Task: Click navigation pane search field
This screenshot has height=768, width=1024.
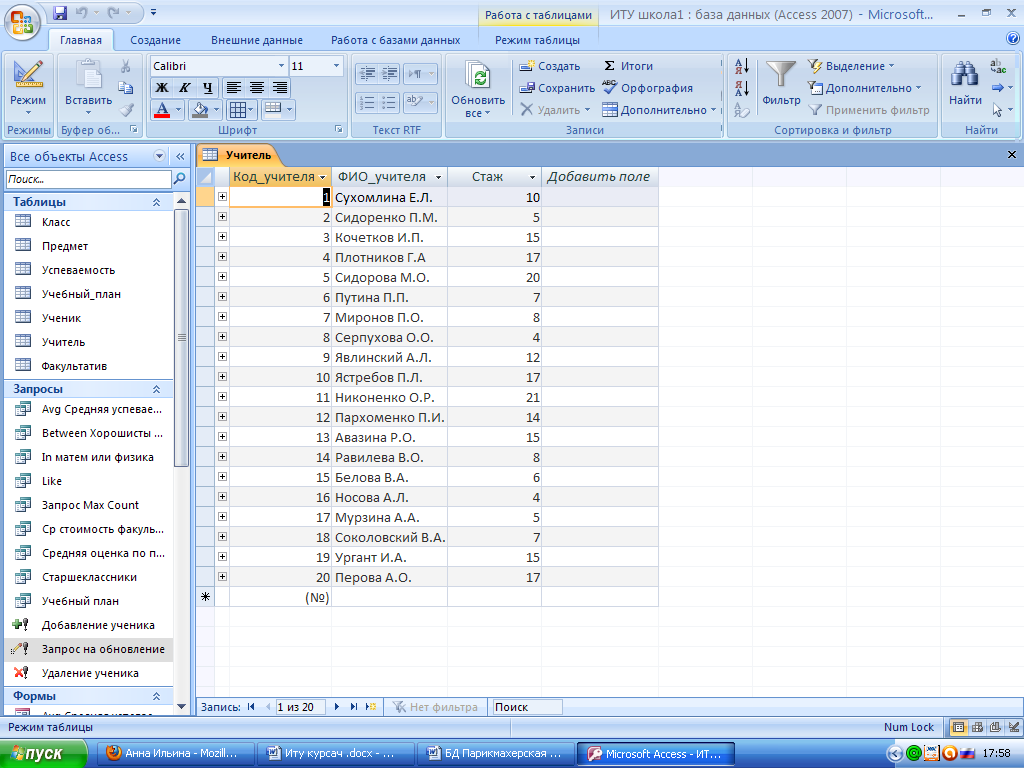Action: coord(88,179)
